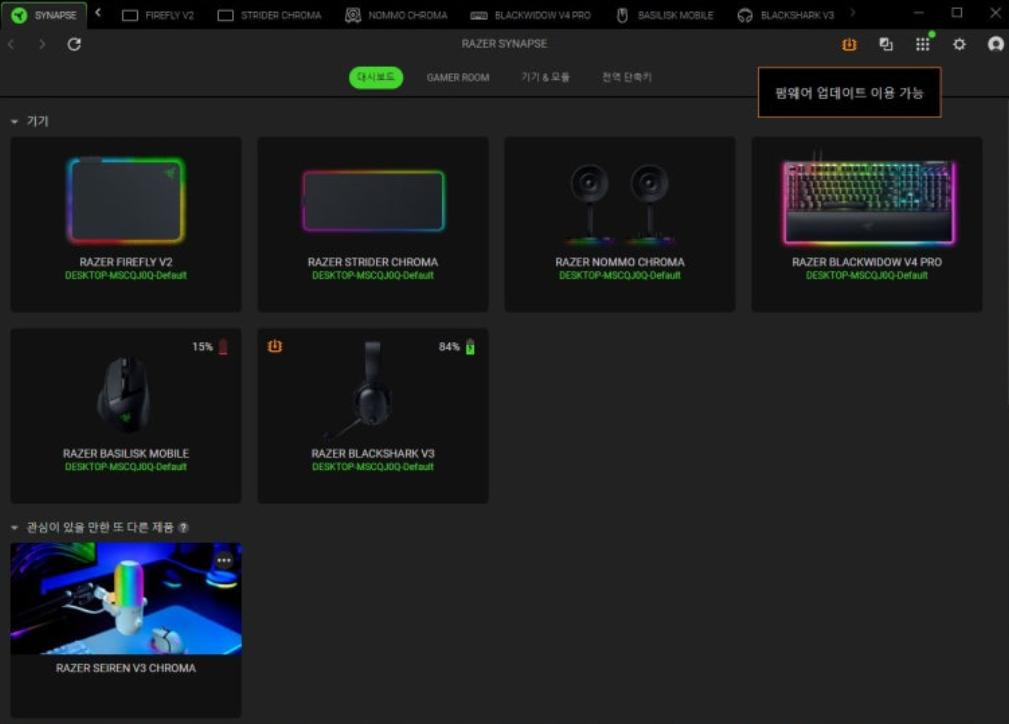Click the BlackShark V3 battery icon

tap(470, 347)
